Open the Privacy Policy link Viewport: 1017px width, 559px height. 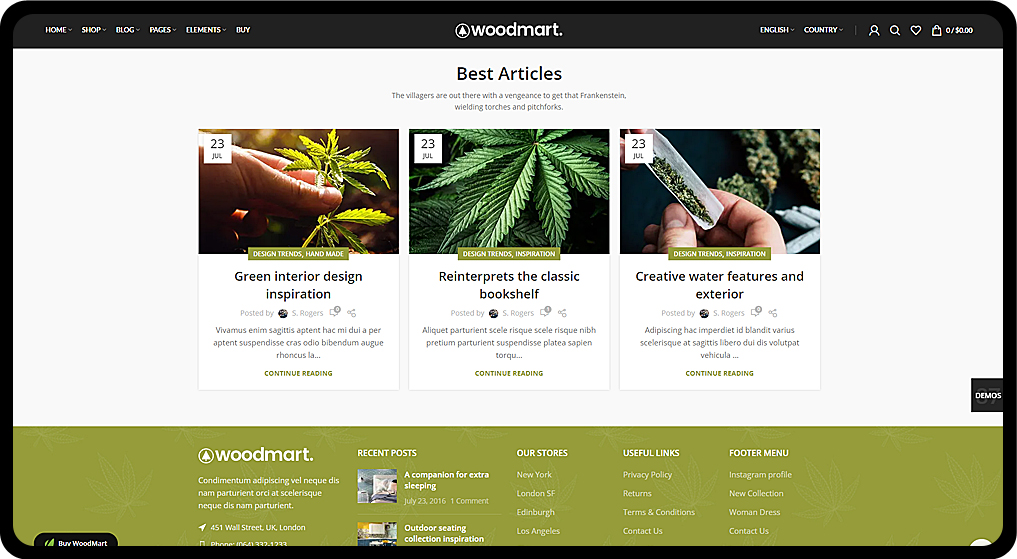(x=647, y=475)
